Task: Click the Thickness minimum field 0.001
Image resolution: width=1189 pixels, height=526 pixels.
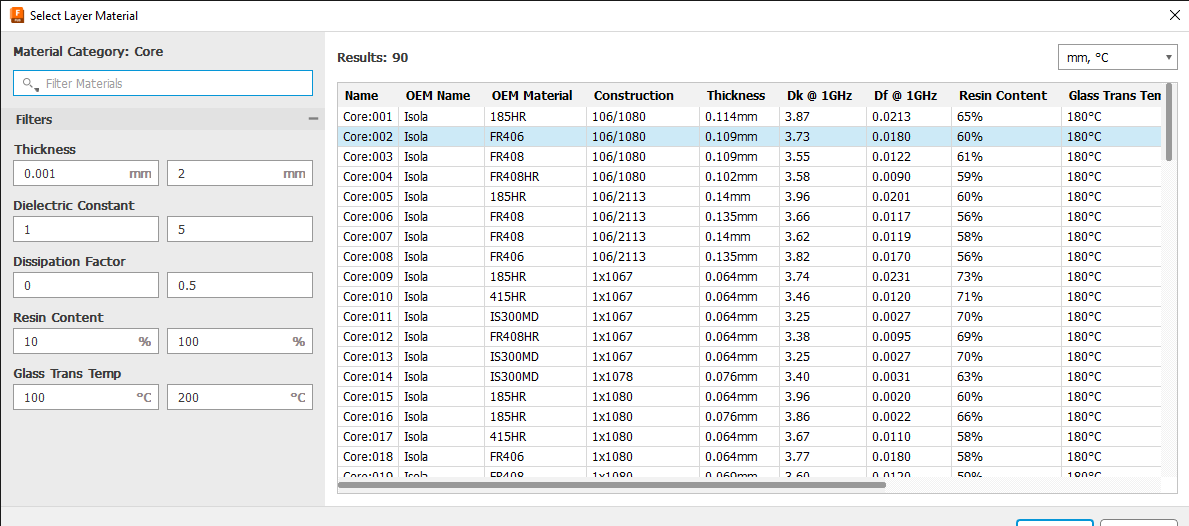Action: pos(86,174)
